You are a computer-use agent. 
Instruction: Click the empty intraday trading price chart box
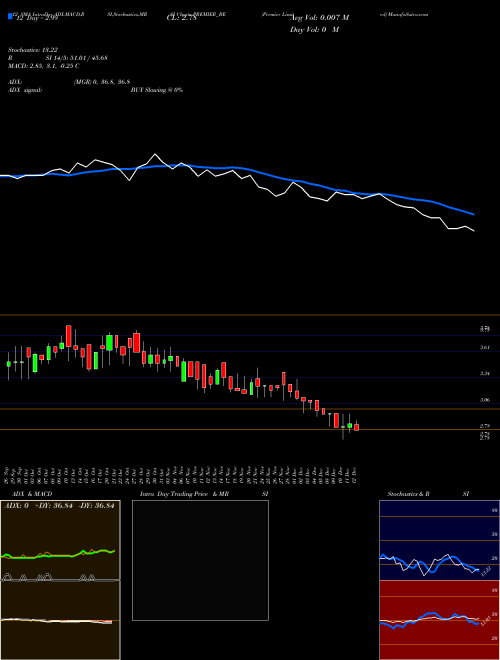pyautogui.click(x=200, y=560)
